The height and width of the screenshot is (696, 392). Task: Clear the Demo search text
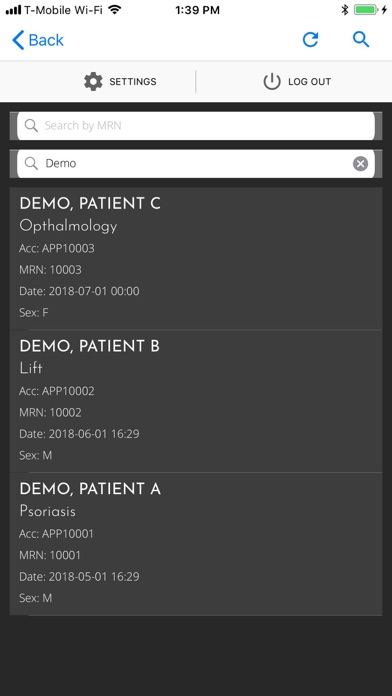360,164
